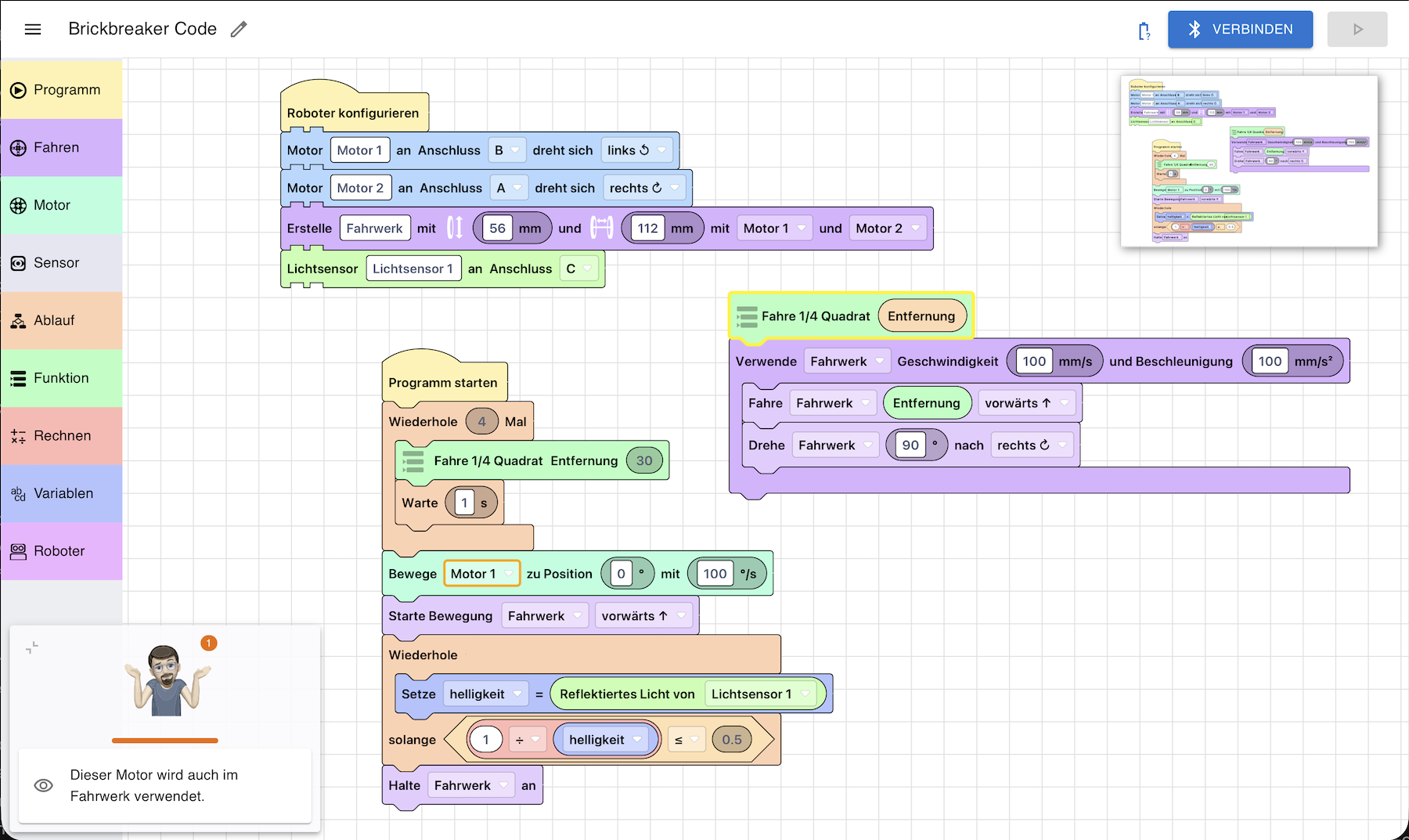Screen dimensions: 1409x840
Task: Open the Fahren block category
Action: [61, 148]
